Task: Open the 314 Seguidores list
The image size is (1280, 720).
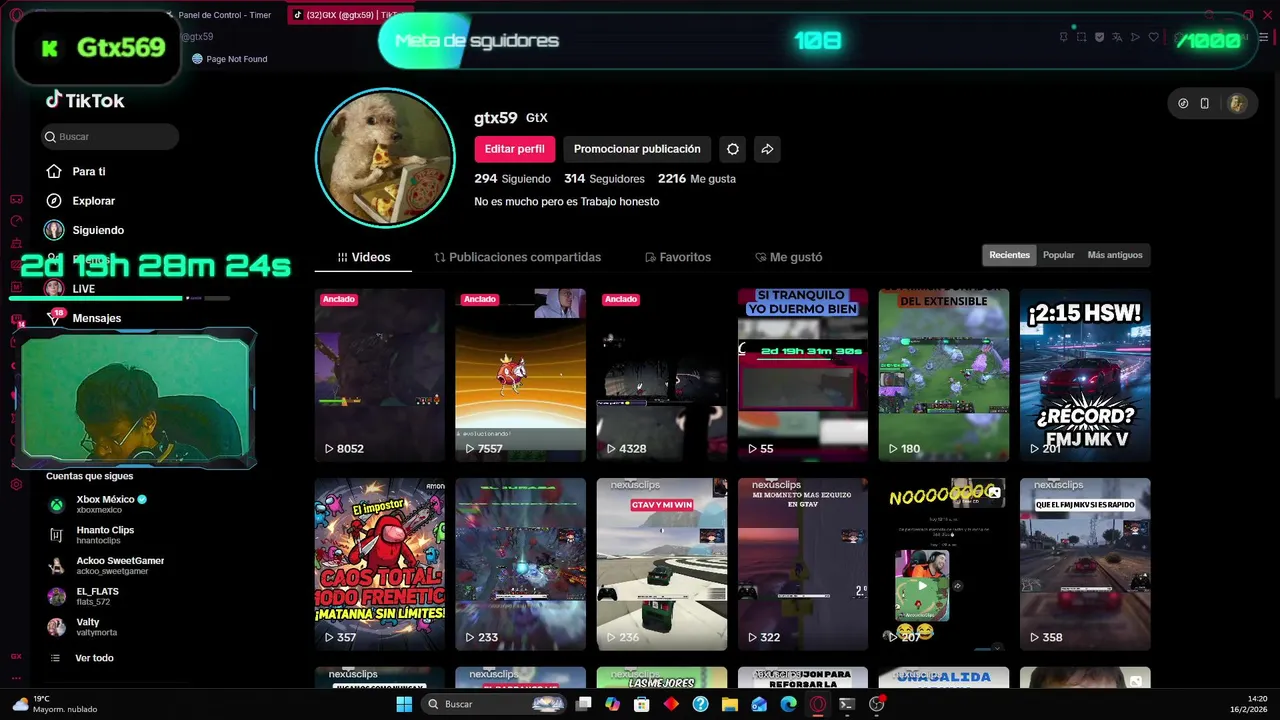Action: 604,179
